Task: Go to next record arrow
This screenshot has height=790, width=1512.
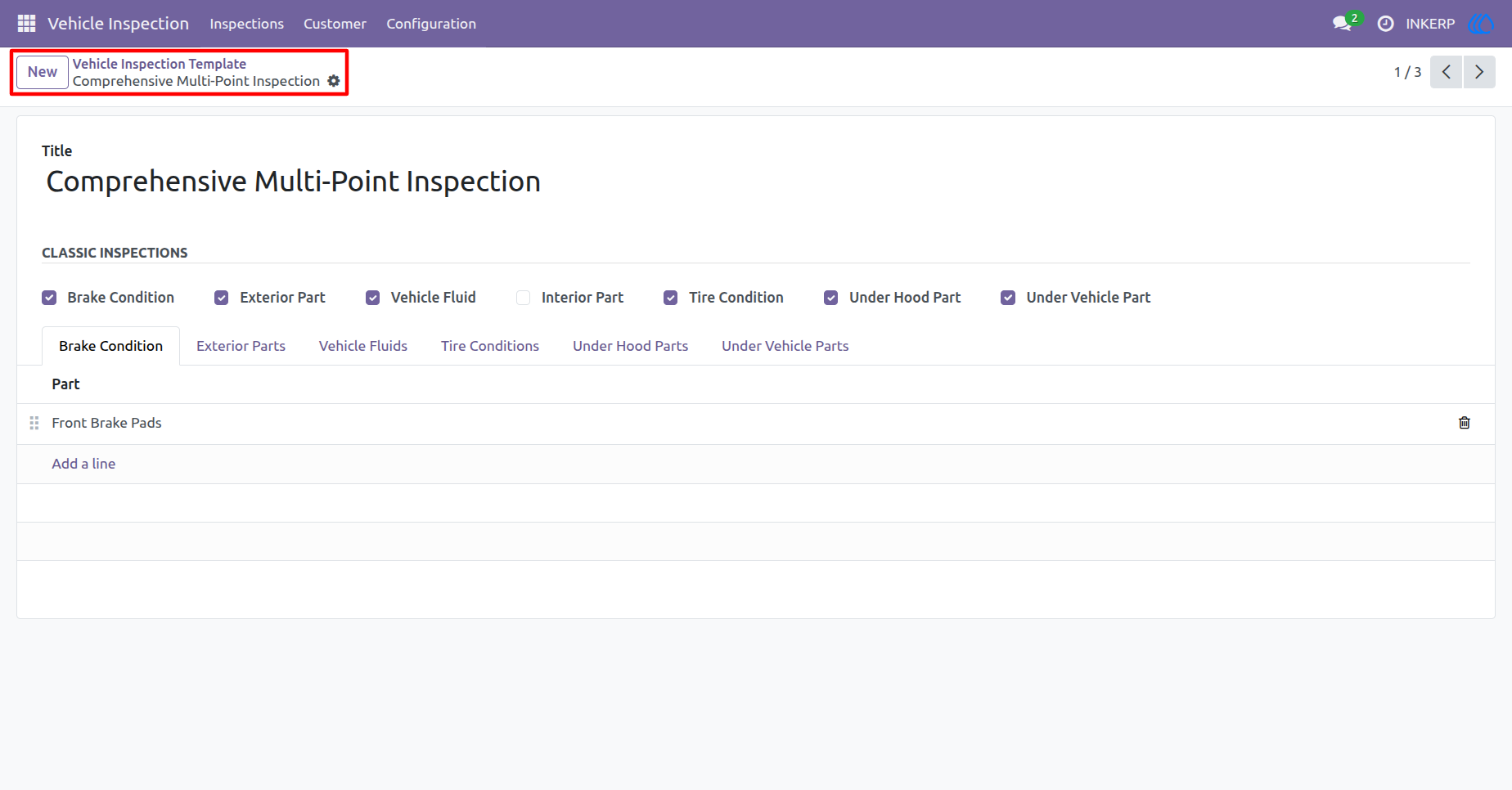Action: pos(1479,72)
